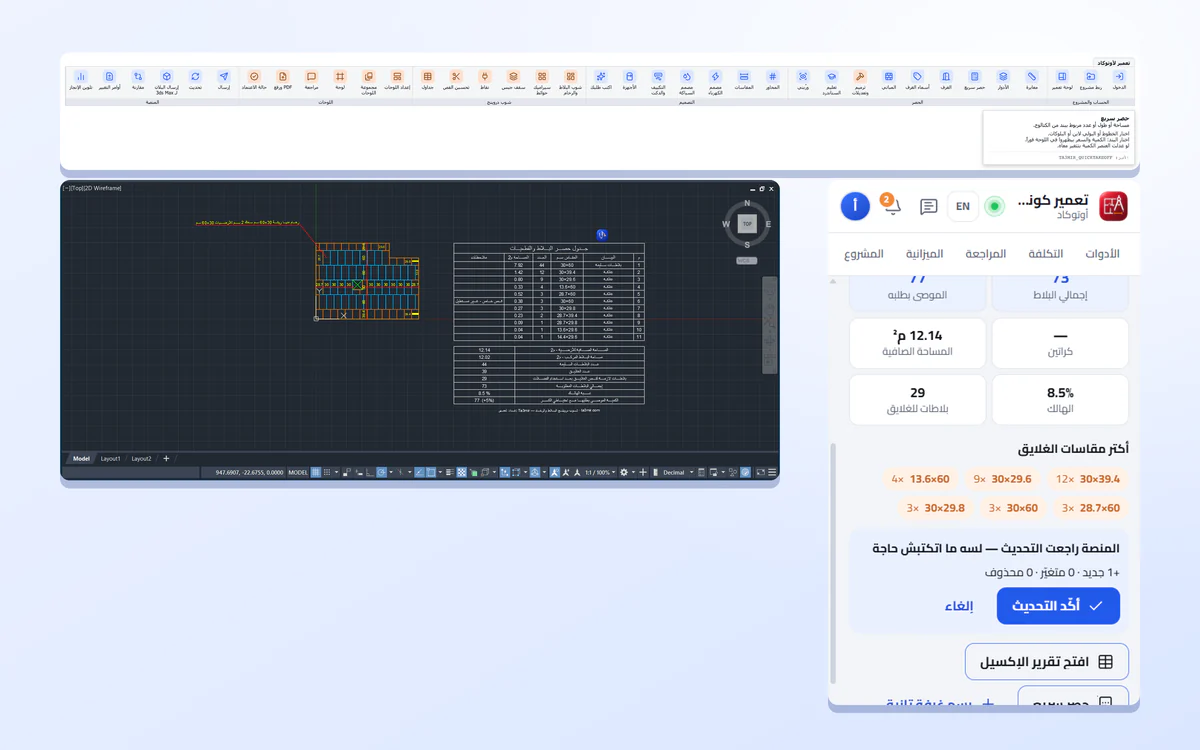Image resolution: width=1200 pixels, height=750 pixels.
Task: Click the 12.14 م² المساحة الصافية card
Action: pyautogui.click(x=917, y=343)
